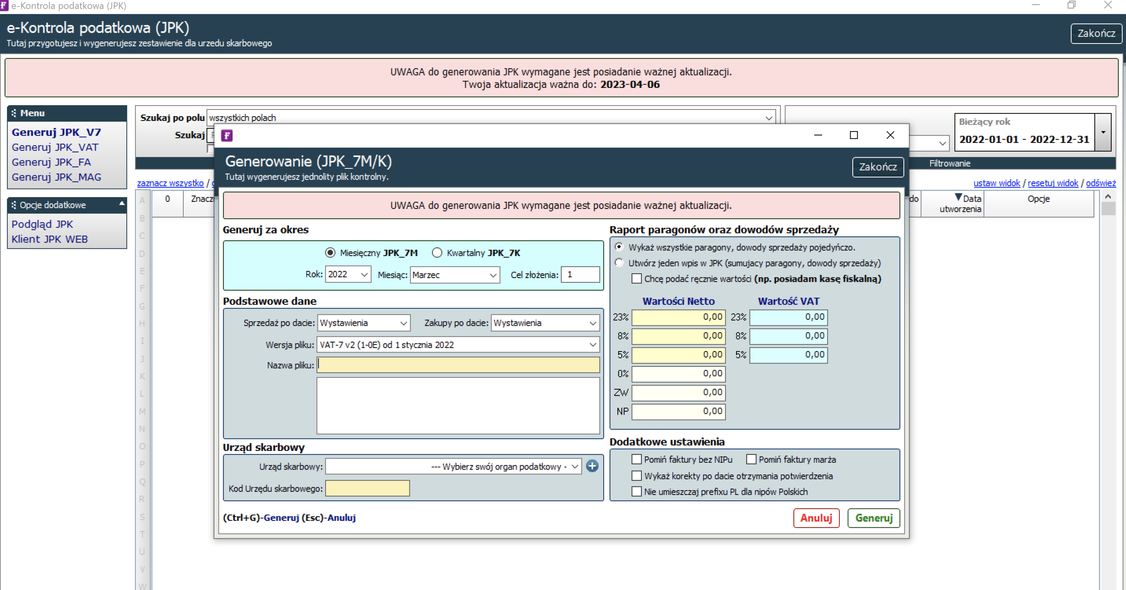Enable Pomiń faktury bez NIPu checkbox
The height and width of the screenshot is (590, 1126).
coord(637,459)
